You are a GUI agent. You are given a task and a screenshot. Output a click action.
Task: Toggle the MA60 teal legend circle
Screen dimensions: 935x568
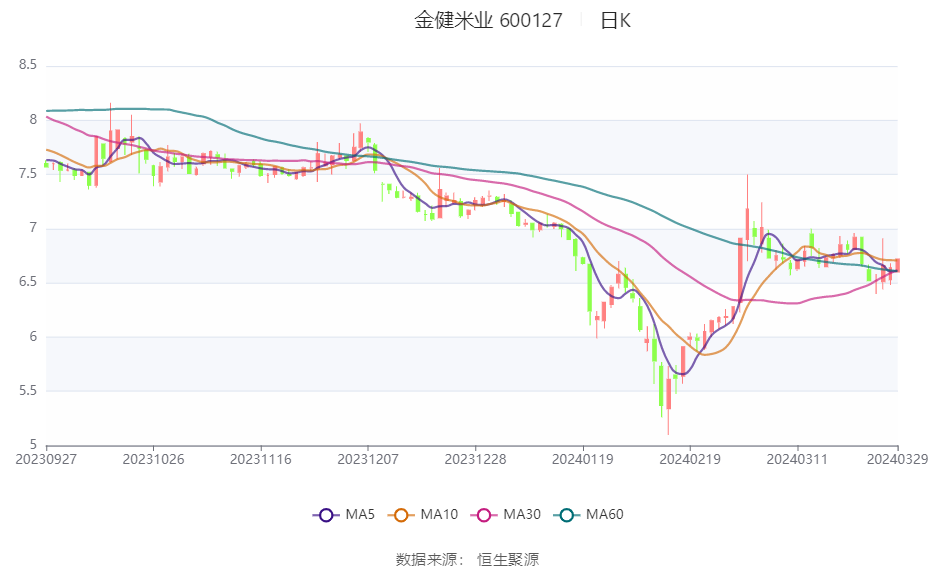566,515
